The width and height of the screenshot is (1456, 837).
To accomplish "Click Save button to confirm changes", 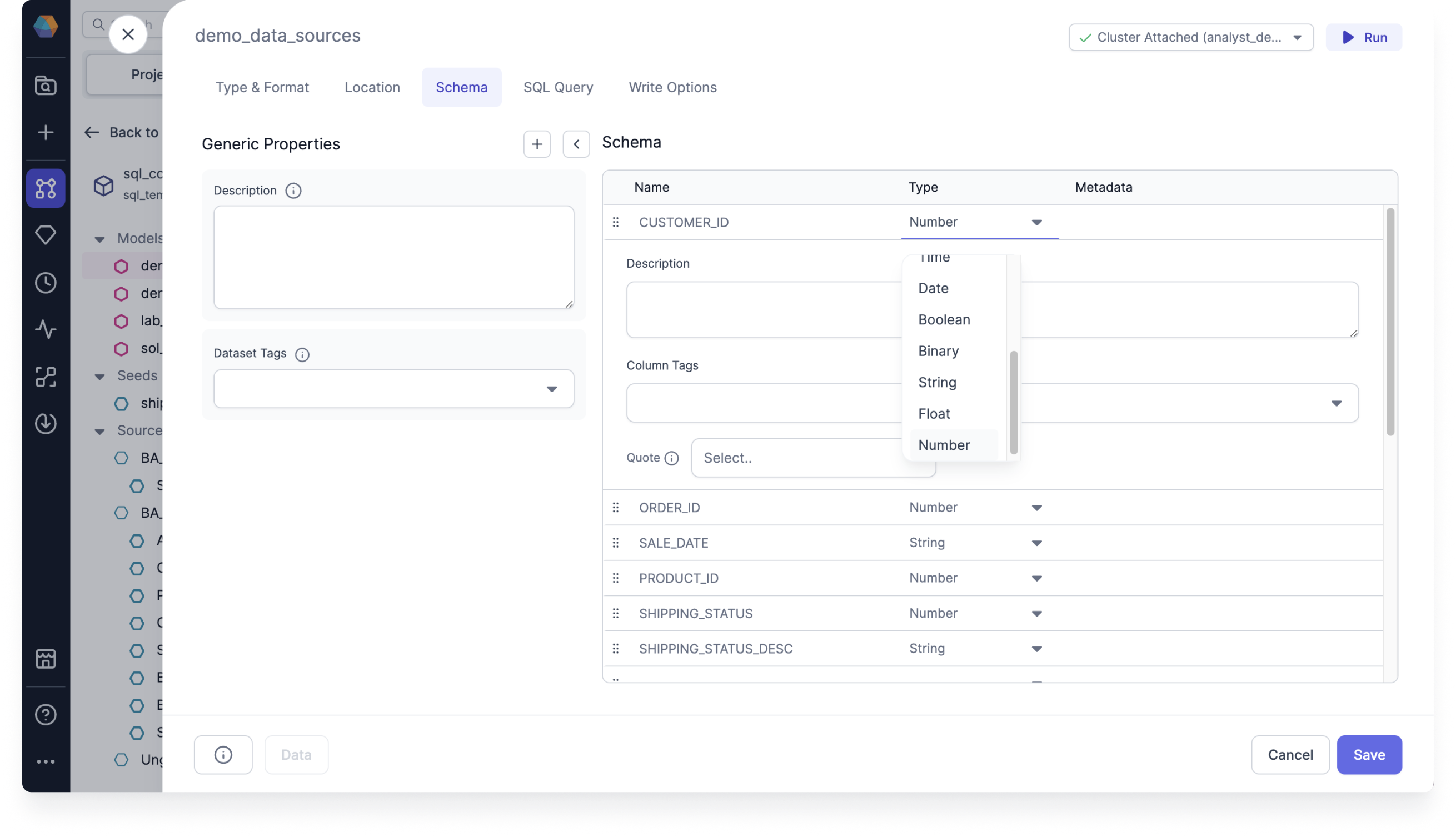I will click(1369, 755).
